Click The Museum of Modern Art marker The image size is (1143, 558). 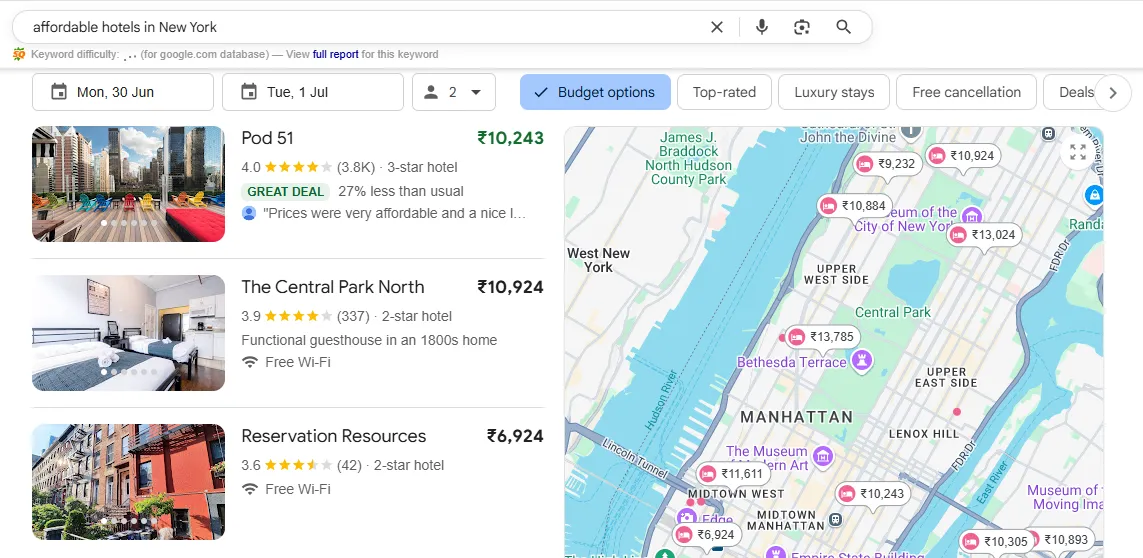click(823, 457)
